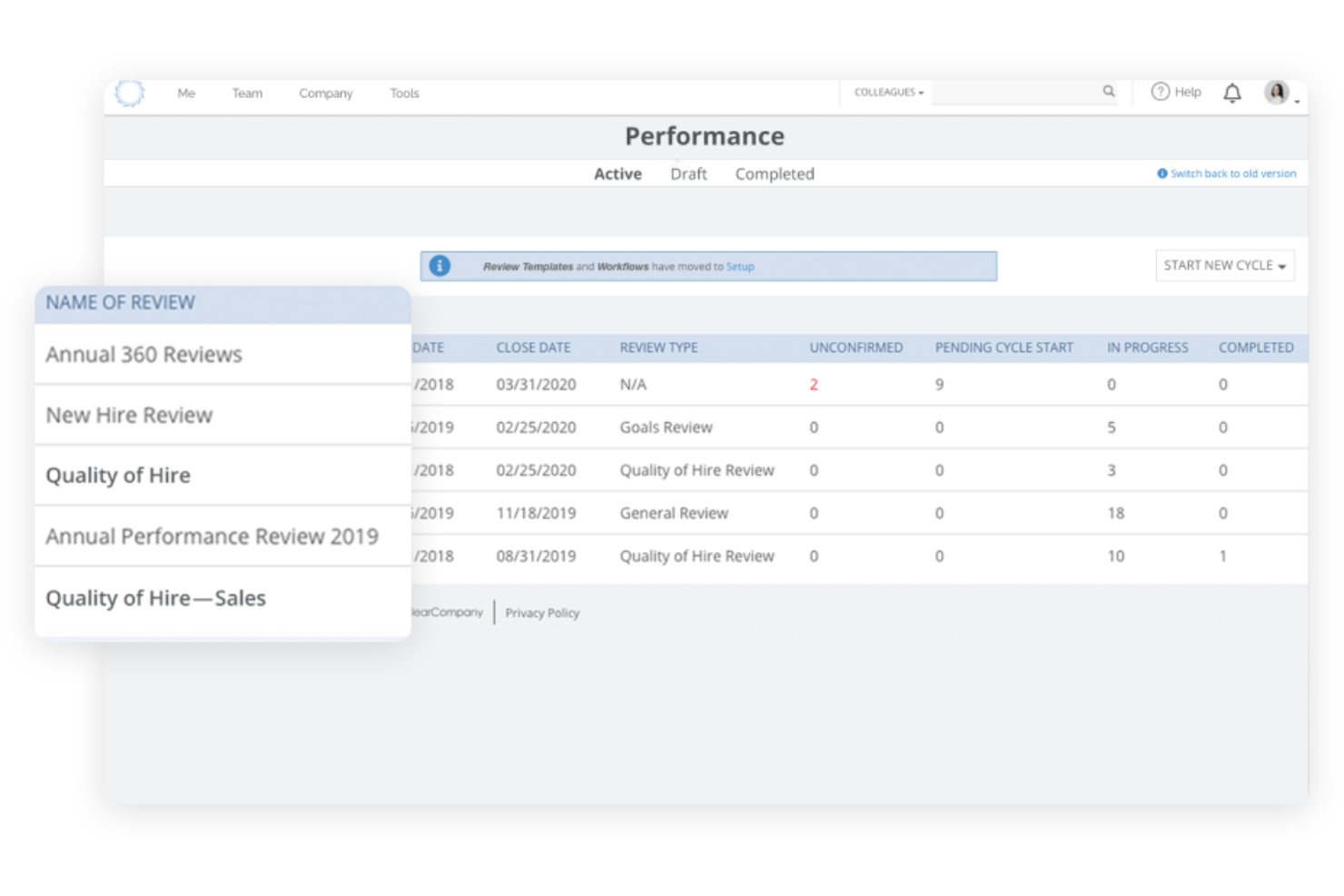
Task: Click the blue info icon in banner
Action: [x=440, y=266]
